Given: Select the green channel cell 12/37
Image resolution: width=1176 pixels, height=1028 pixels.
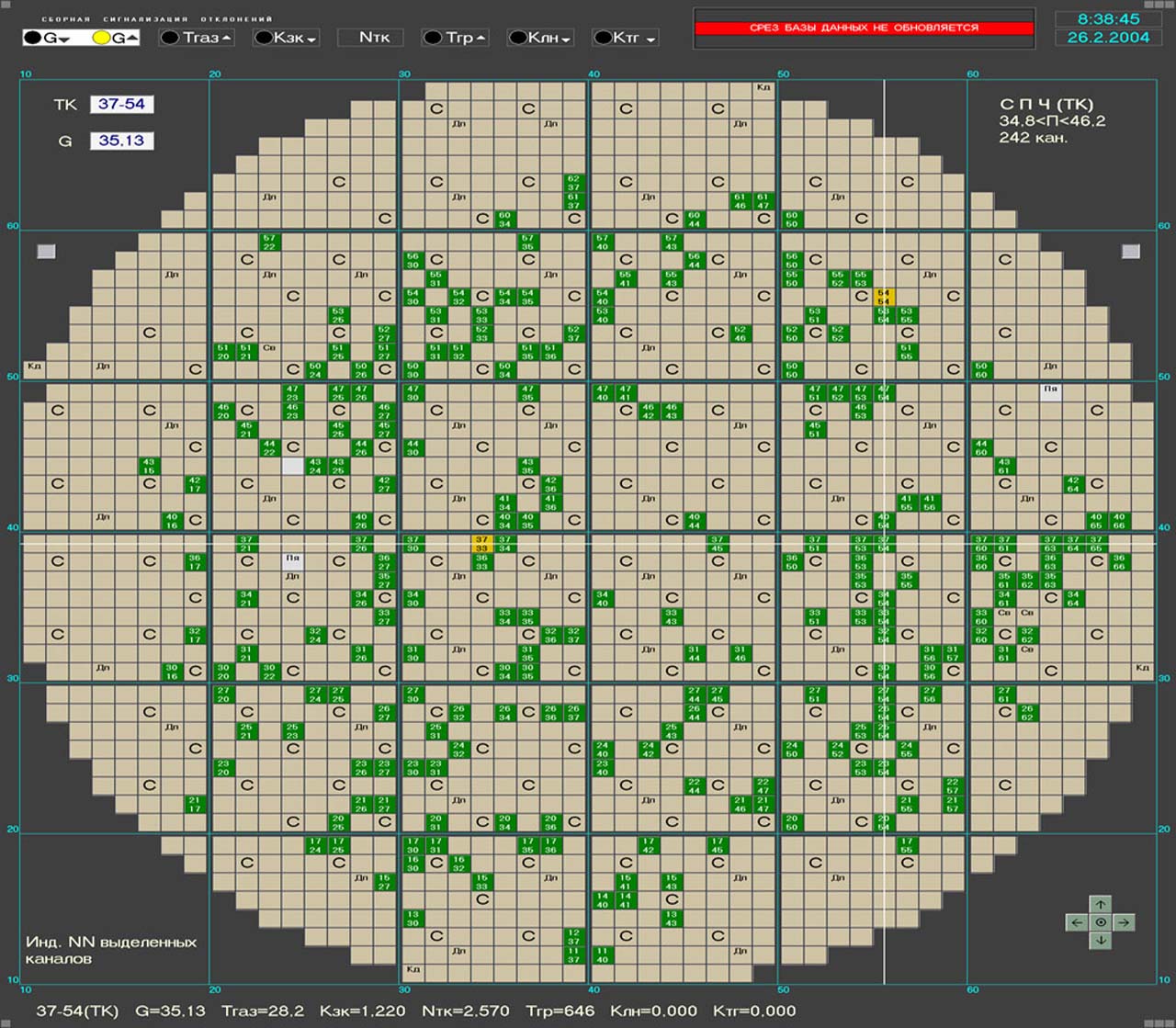Looking at the screenshot, I should click(573, 937).
